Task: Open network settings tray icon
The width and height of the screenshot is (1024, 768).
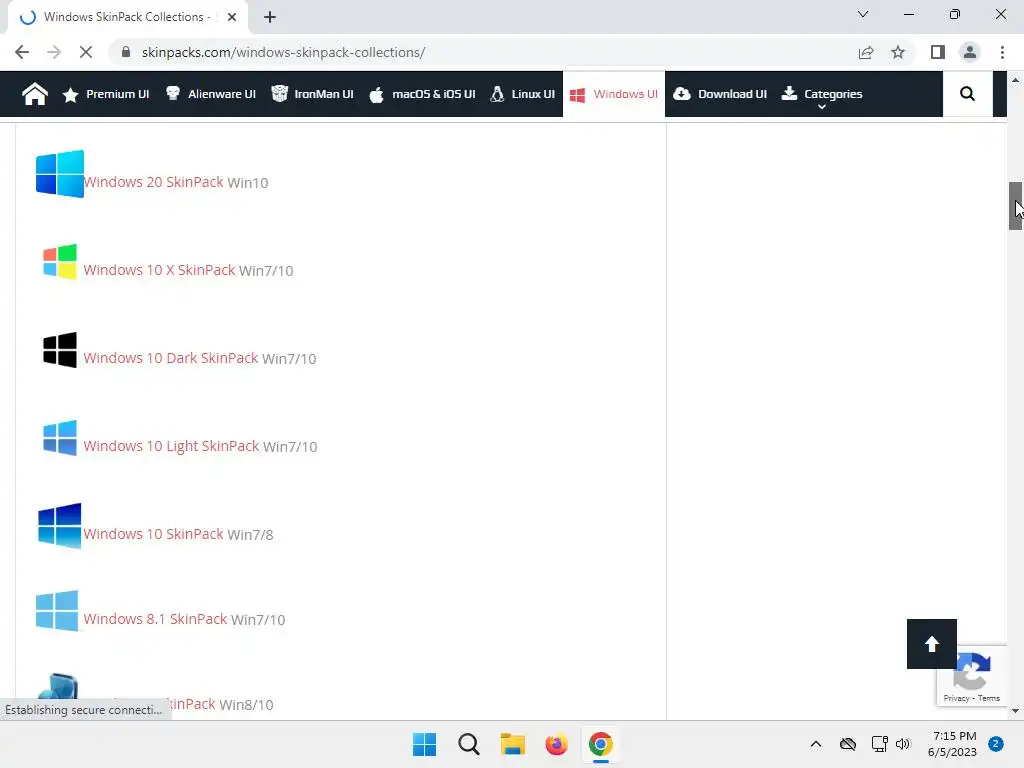Action: (x=879, y=744)
